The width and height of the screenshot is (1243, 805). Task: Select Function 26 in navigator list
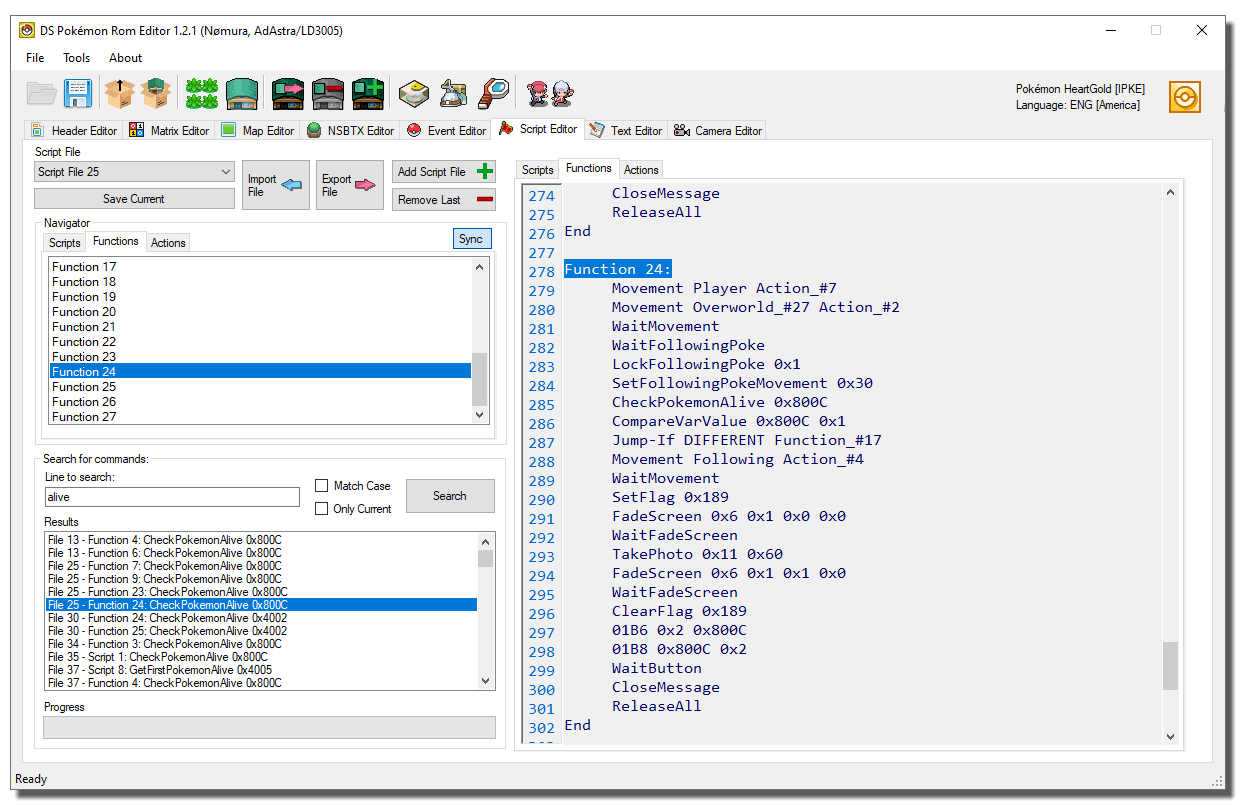260,402
